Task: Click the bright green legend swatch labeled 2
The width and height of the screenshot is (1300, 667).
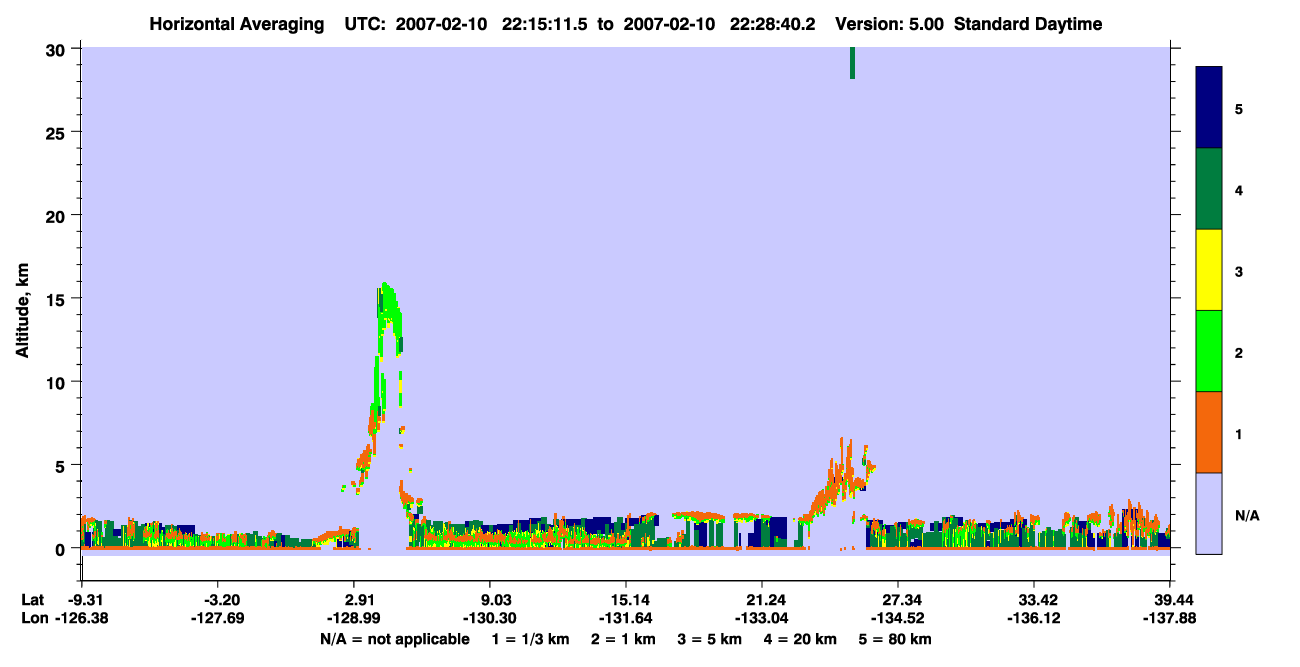Action: tap(1209, 351)
